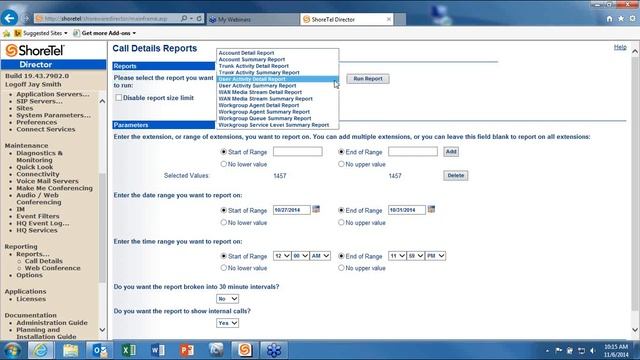Screen dimensions: 640x360
Task: Click the Action Center flag tray icon
Action: (x=559, y=351)
